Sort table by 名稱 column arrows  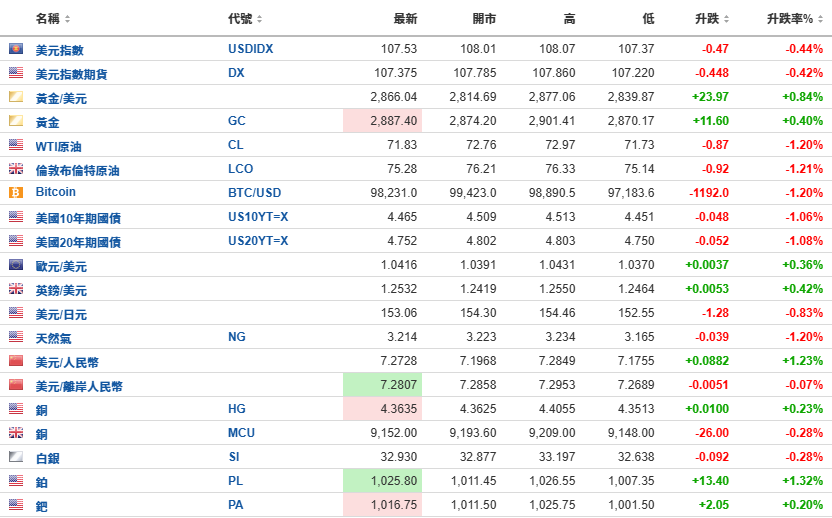pos(67,19)
